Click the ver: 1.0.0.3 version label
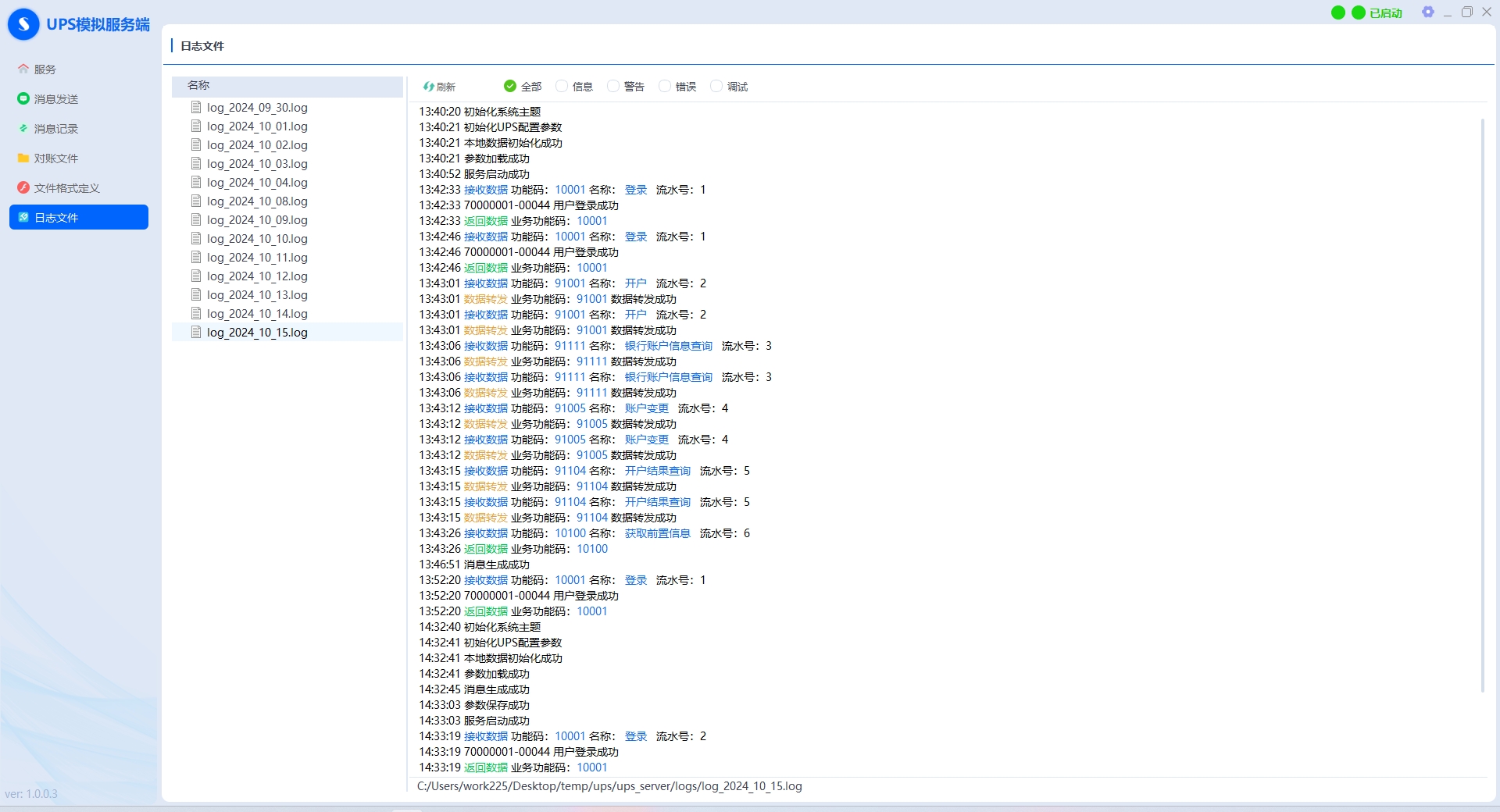Screen dimensions: 1500x812 tap(31, 794)
